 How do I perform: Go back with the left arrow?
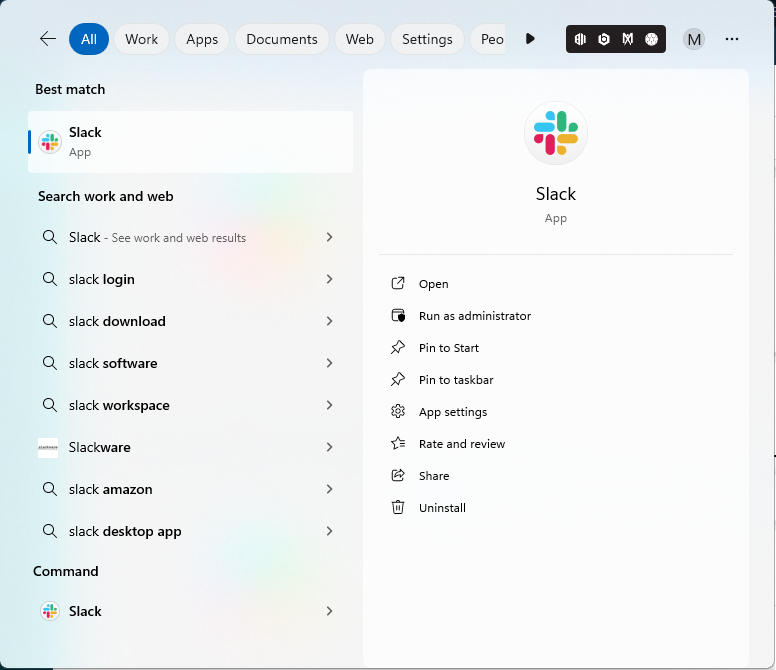[x=48, y=39]
